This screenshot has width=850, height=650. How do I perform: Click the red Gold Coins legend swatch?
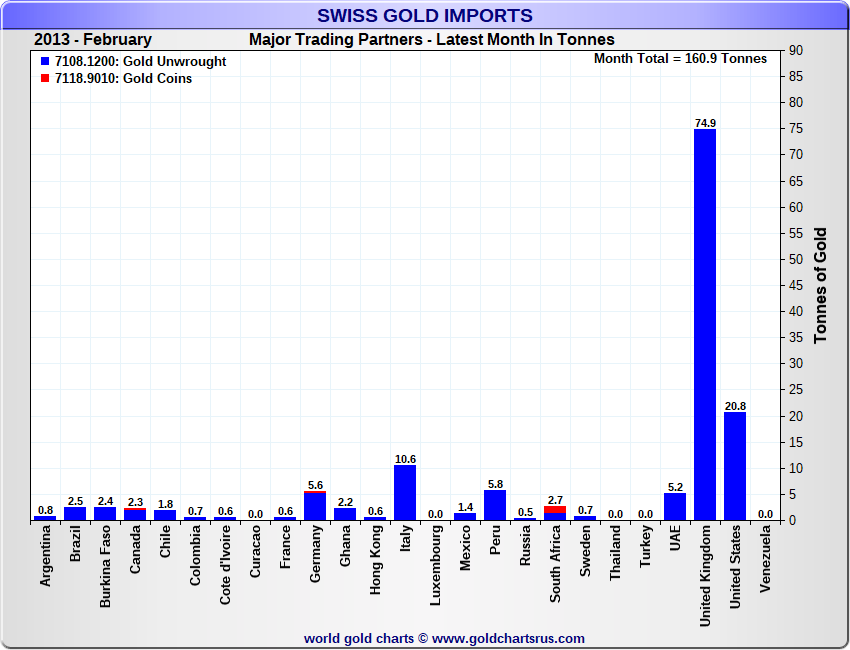click(x=46, y=79)
